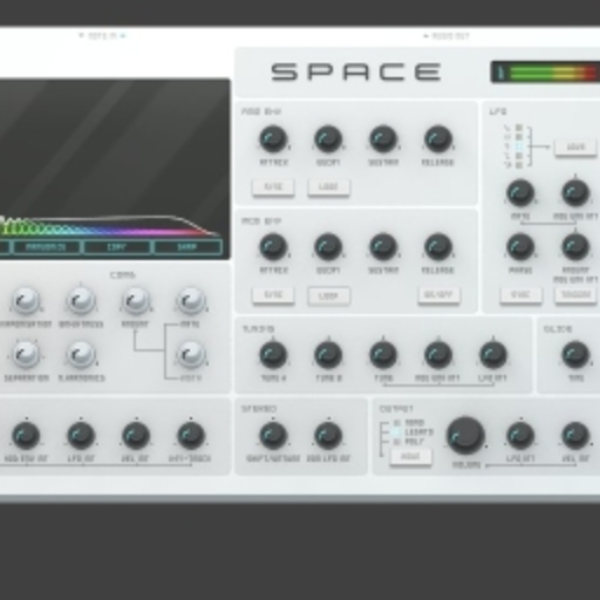Click the large Output VOLUME knob

click(x=466, y=435)
